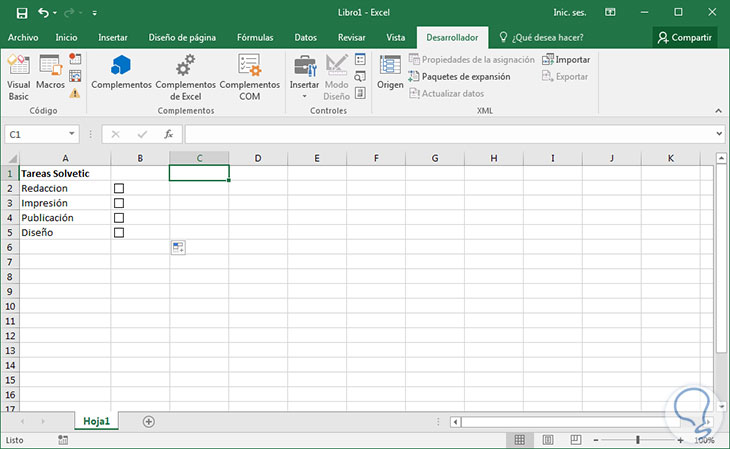Screen dimensions: 730x449
Task: Click the vertical scrollbar up arrow
Action: point(721,158)
